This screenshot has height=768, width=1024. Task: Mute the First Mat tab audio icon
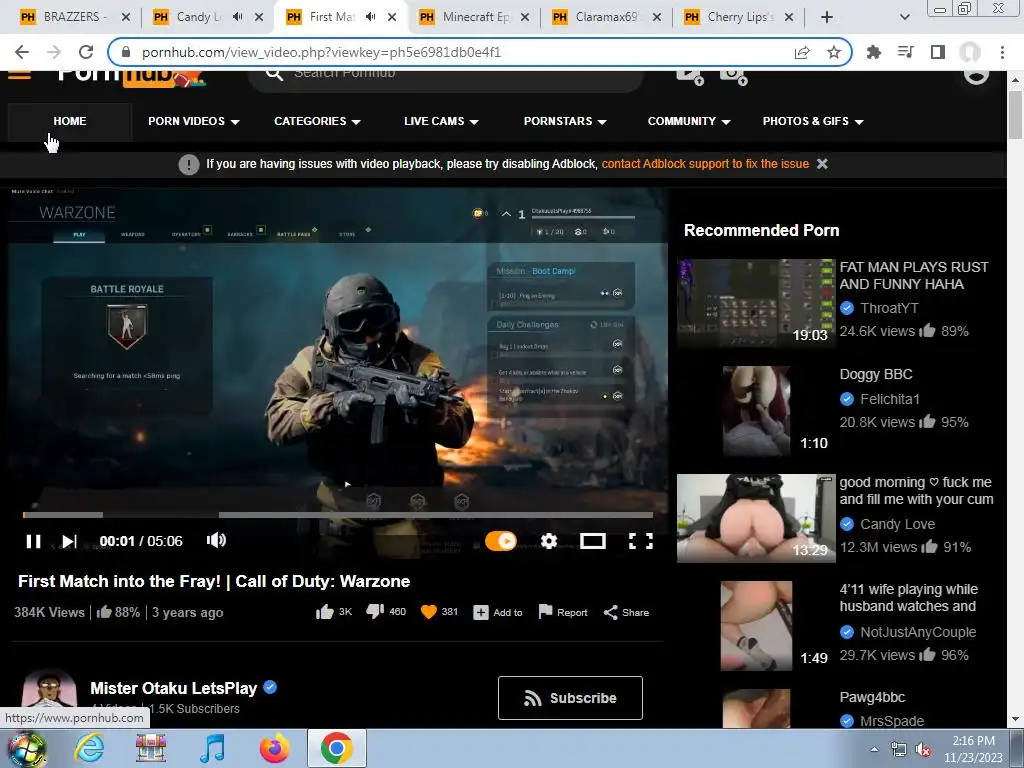pyautogui.click(x=371, y=17)
